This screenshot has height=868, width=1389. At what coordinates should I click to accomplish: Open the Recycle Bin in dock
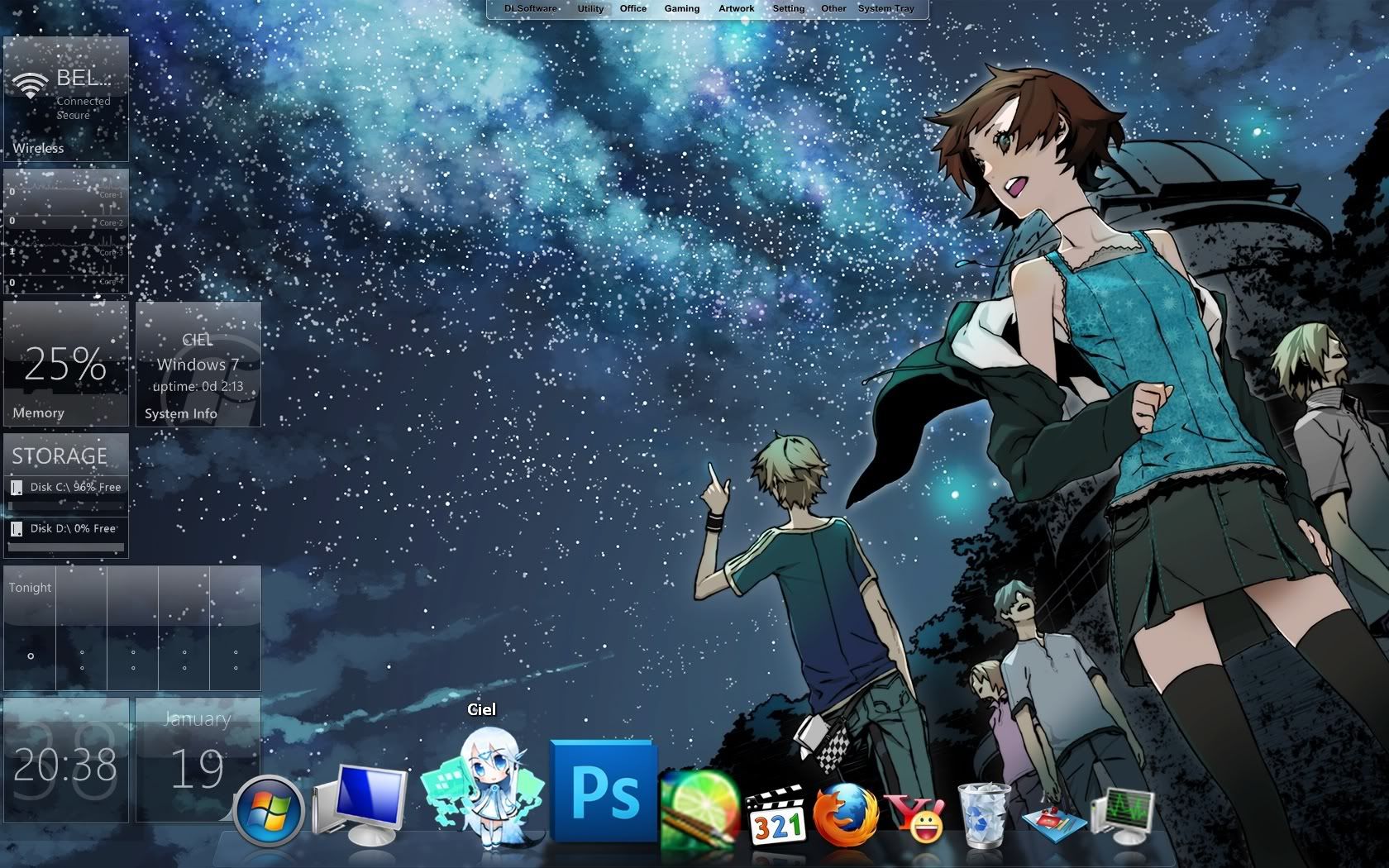point(984,815)
